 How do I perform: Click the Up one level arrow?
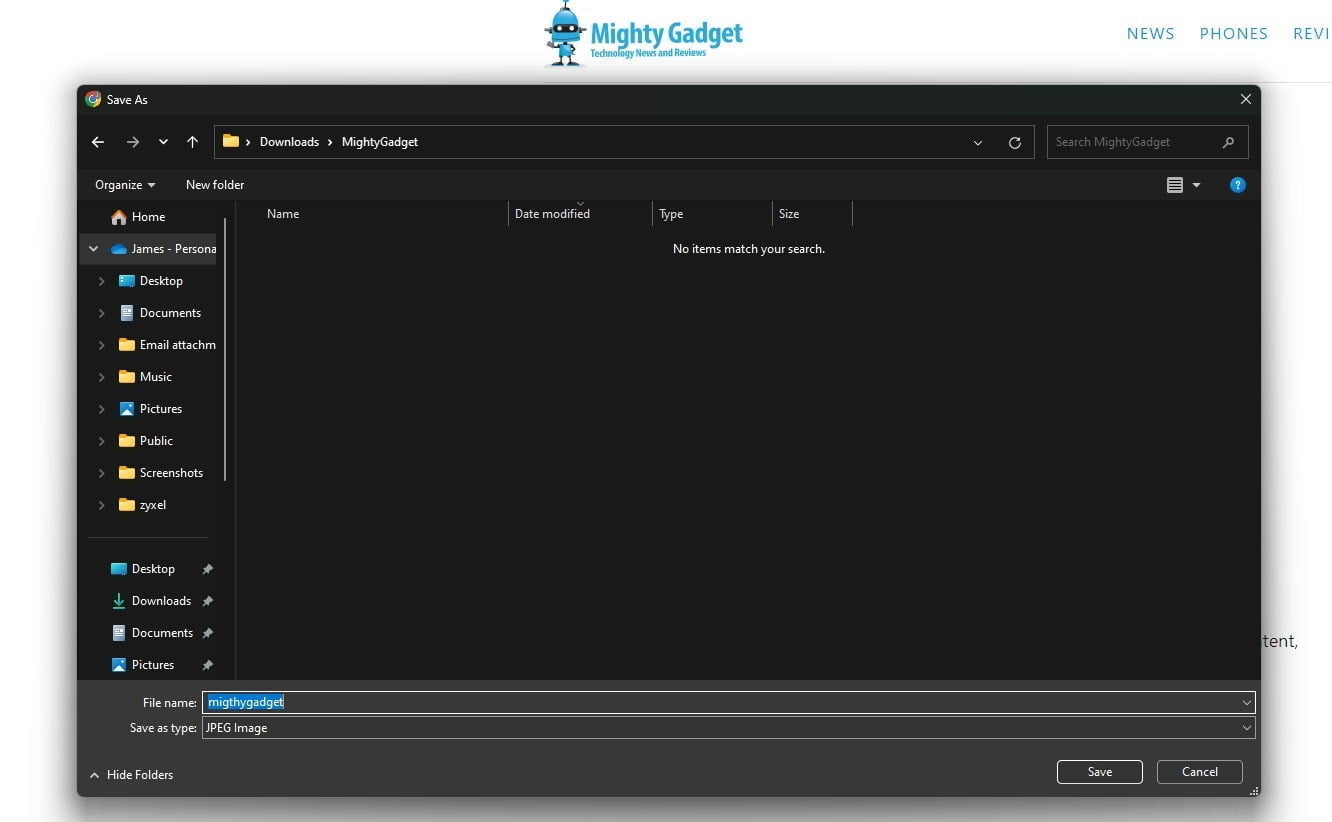tap(192, 142)
